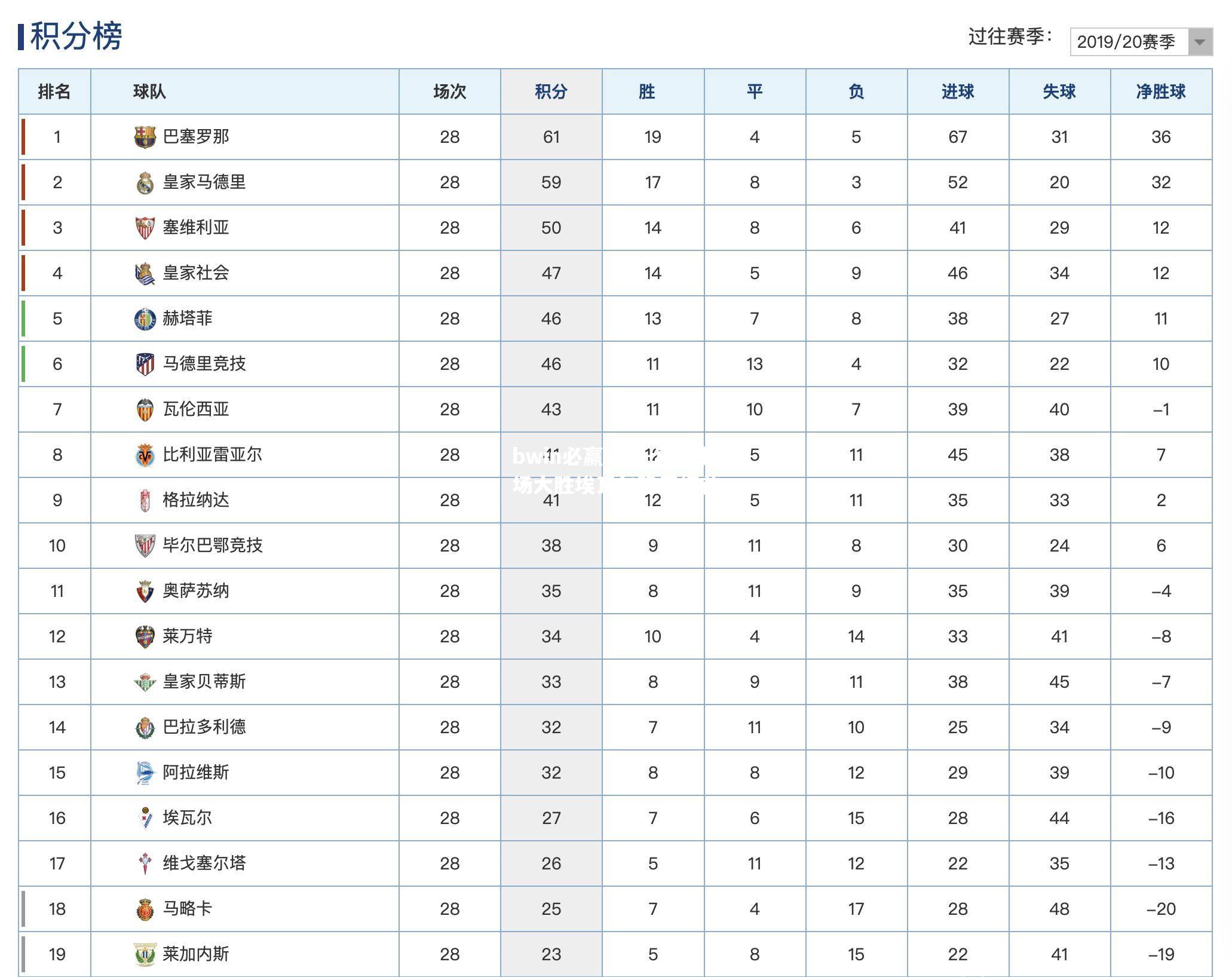
Task: Open team name 巴拉多利德
Action: tap(204, 727)
